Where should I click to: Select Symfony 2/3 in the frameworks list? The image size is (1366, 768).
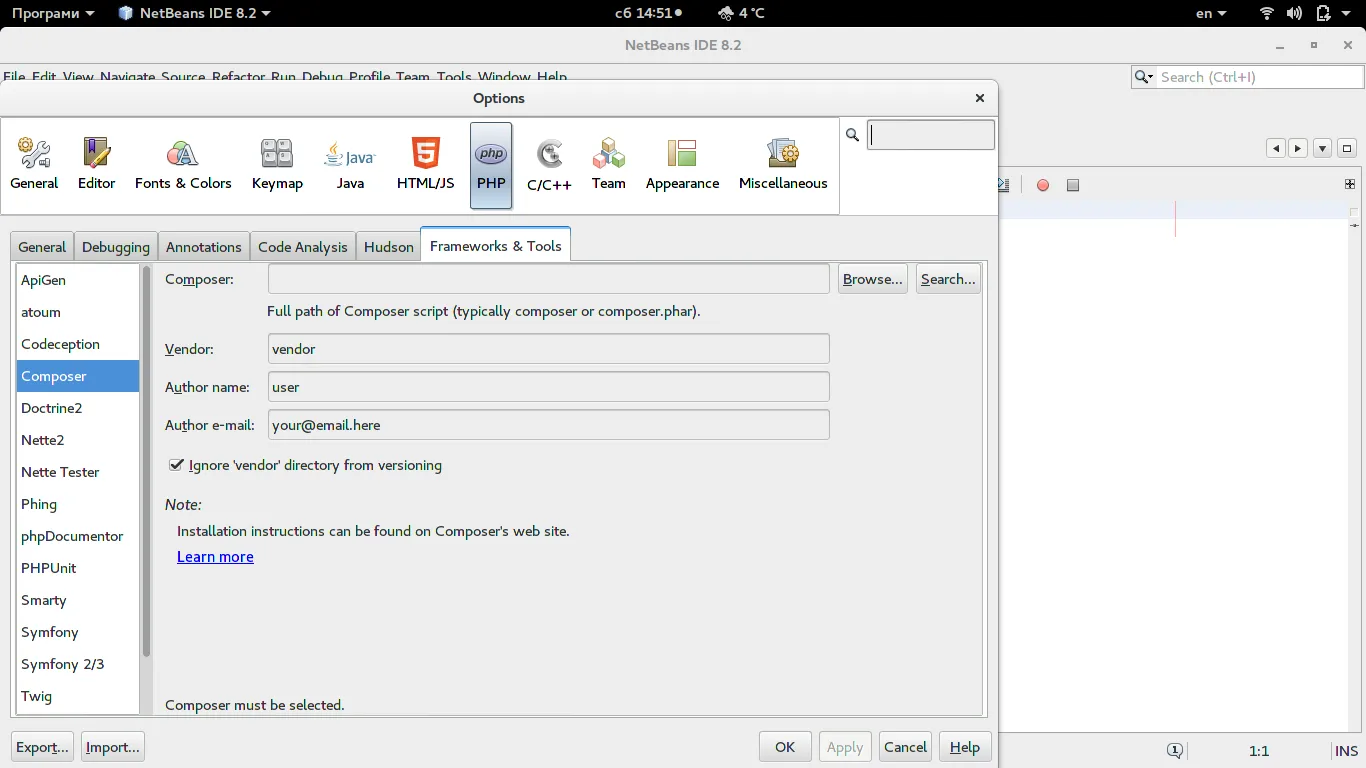point(78,664)
